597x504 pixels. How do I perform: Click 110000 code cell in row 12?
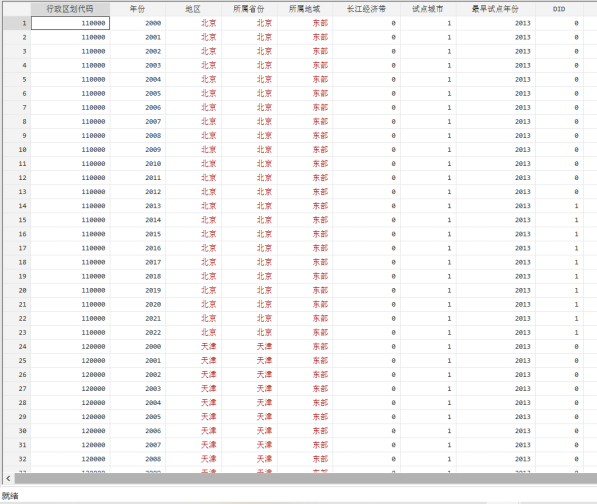point(70,178)
